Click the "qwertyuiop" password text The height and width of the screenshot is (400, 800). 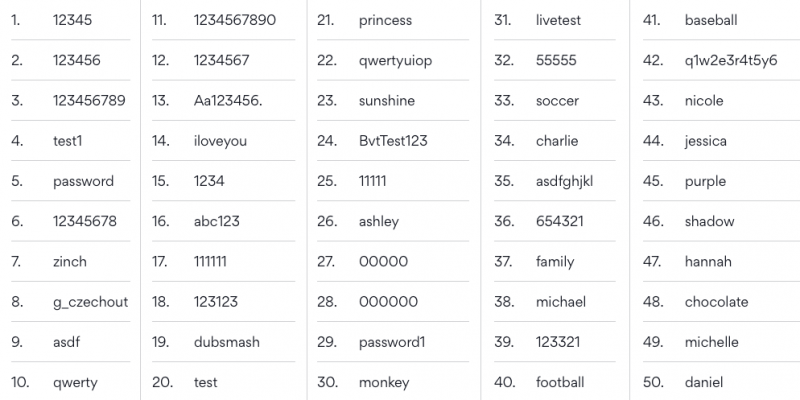point(396,61)
